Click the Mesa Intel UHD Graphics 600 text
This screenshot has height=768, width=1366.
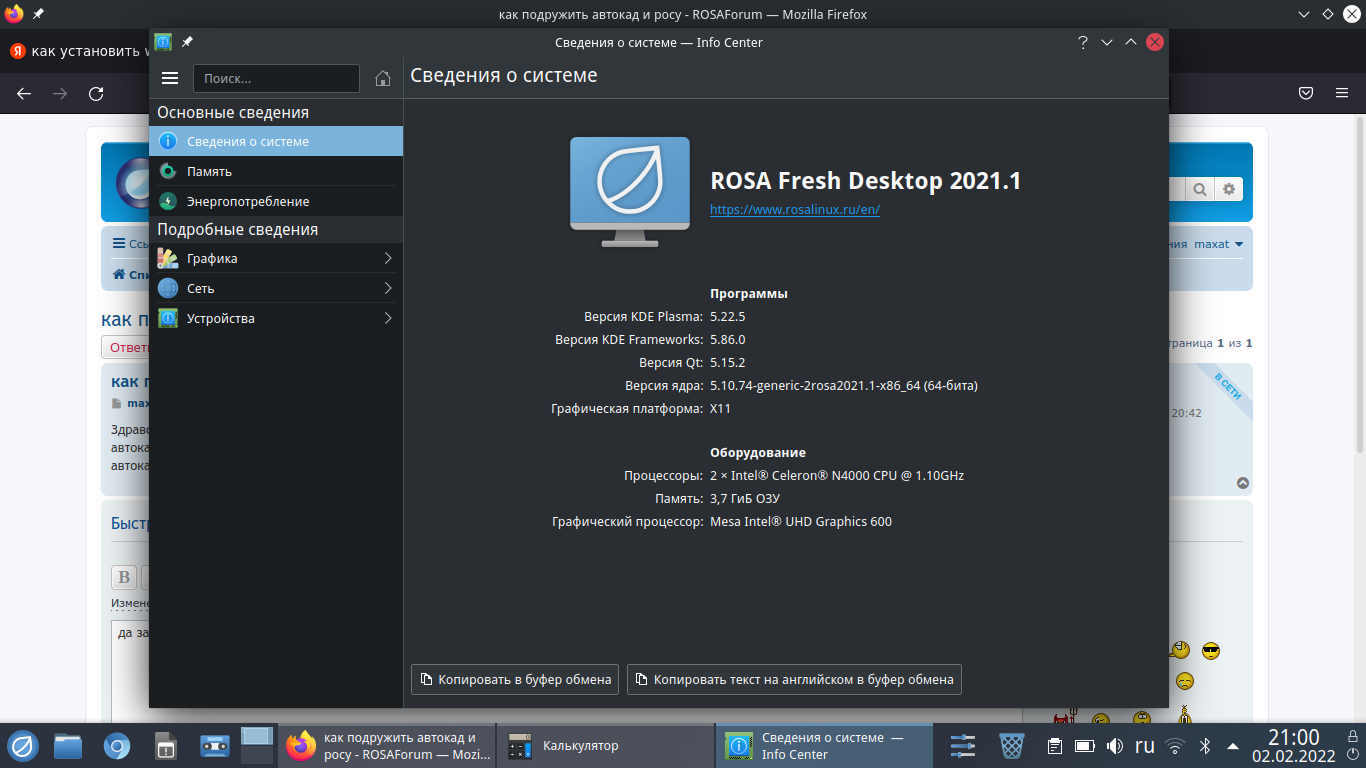[x=801, y=521]
